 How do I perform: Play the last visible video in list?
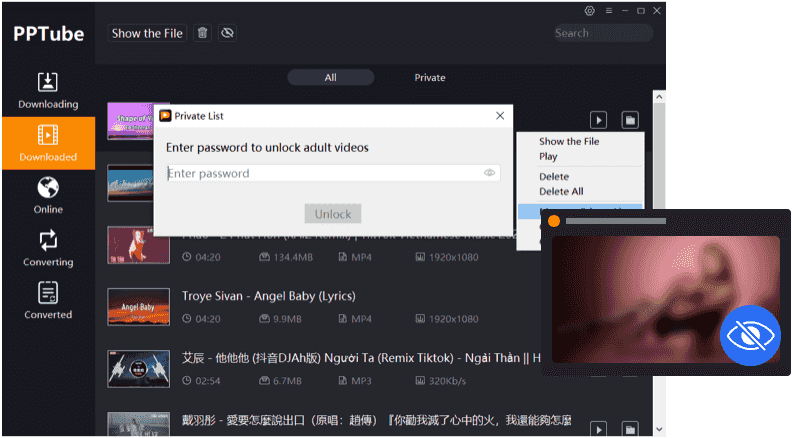599,429
